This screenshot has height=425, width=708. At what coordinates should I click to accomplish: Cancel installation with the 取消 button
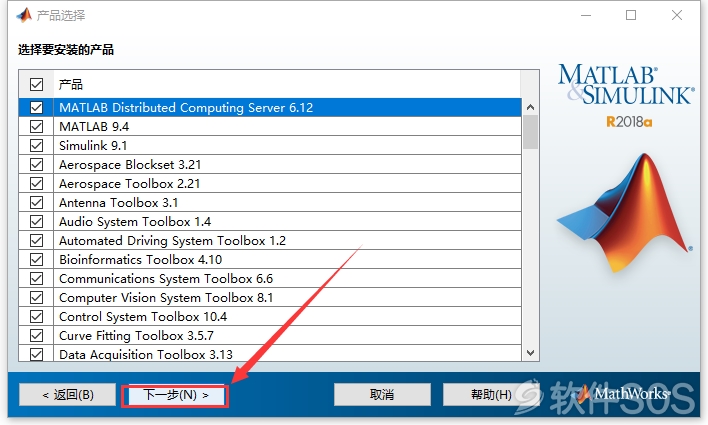(x=382, y=395)
